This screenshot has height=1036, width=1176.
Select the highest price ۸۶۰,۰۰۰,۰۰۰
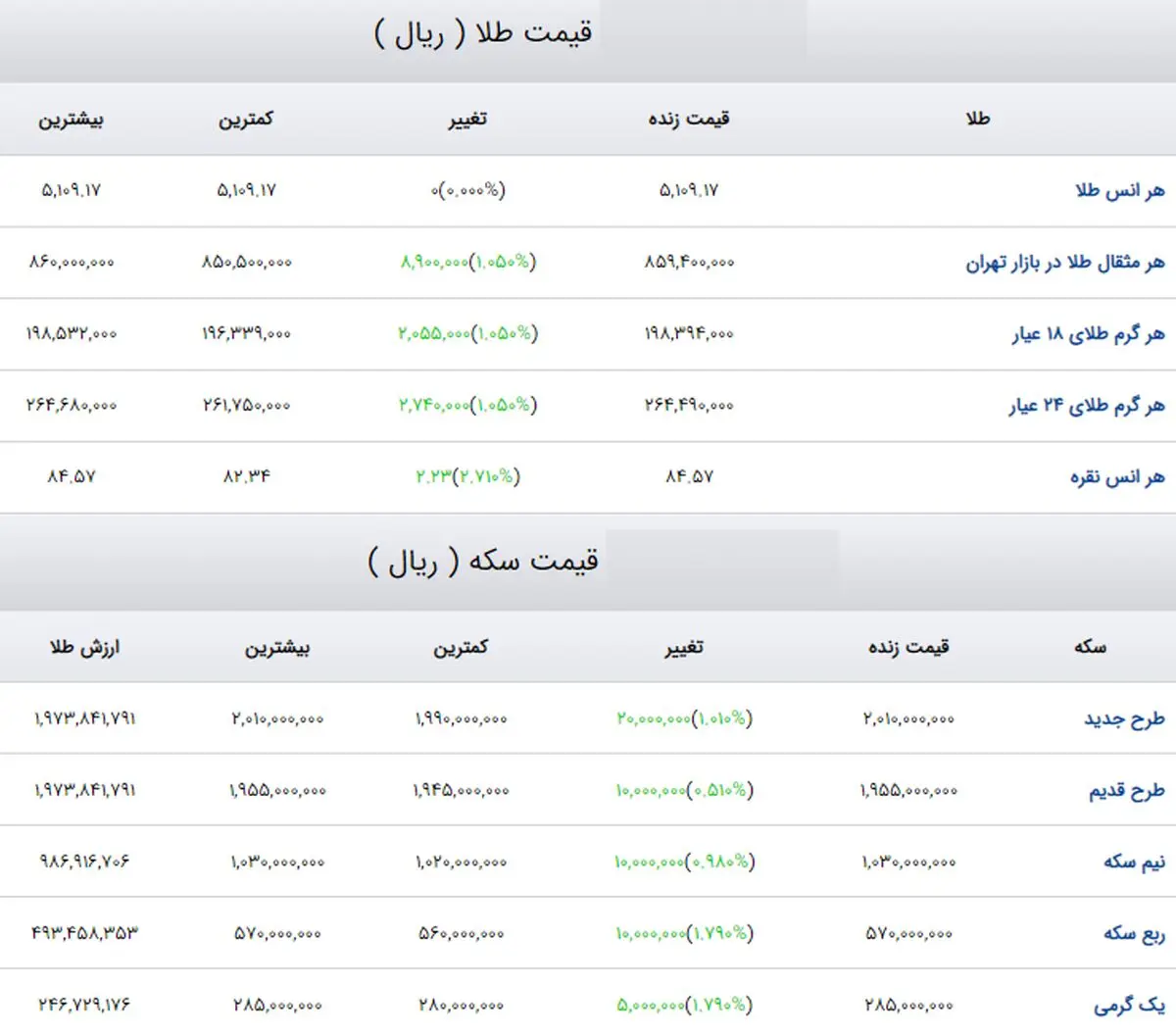(71, 262)
